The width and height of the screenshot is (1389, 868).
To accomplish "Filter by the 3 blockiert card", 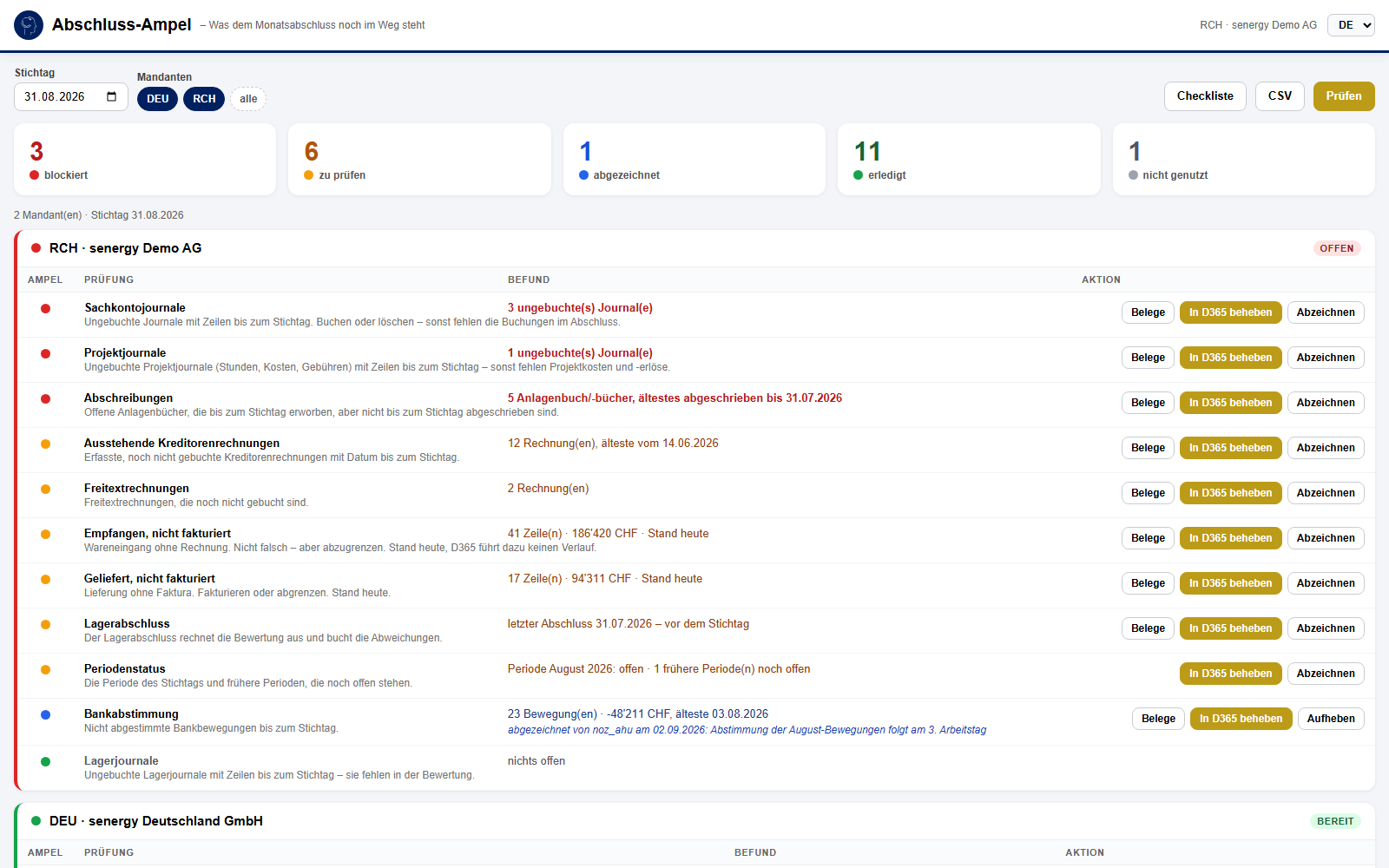I will coord(145,160).
